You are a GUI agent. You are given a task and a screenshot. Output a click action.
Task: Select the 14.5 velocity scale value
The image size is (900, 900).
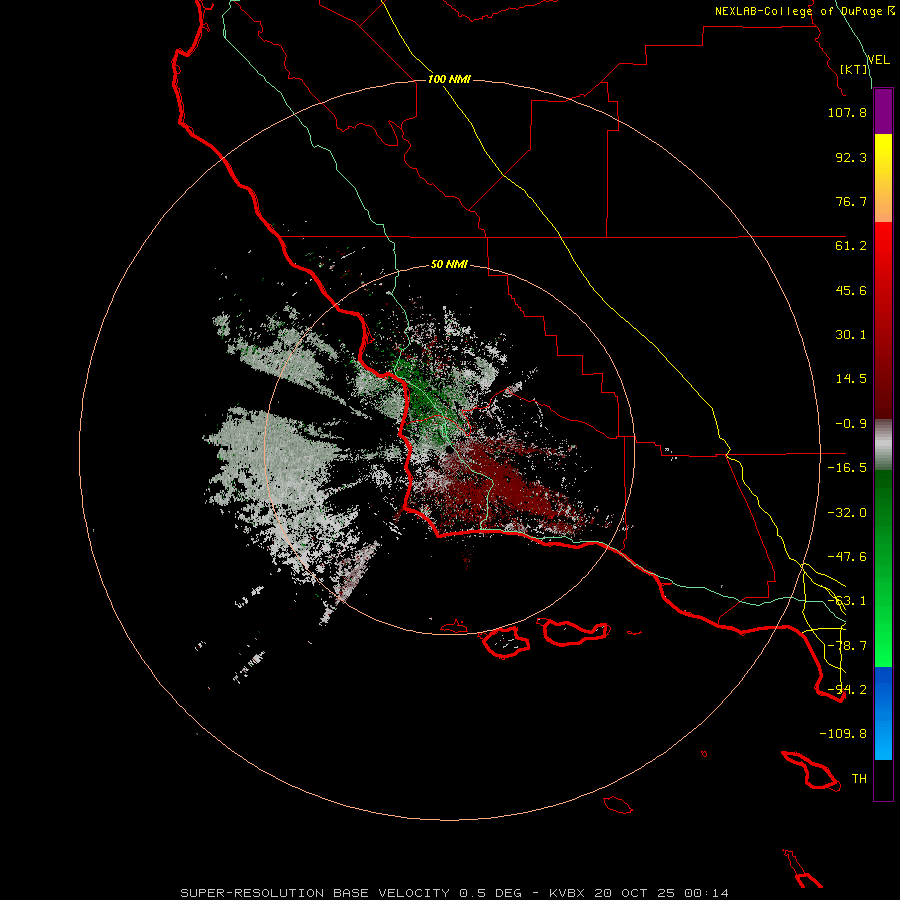(851, 379)
